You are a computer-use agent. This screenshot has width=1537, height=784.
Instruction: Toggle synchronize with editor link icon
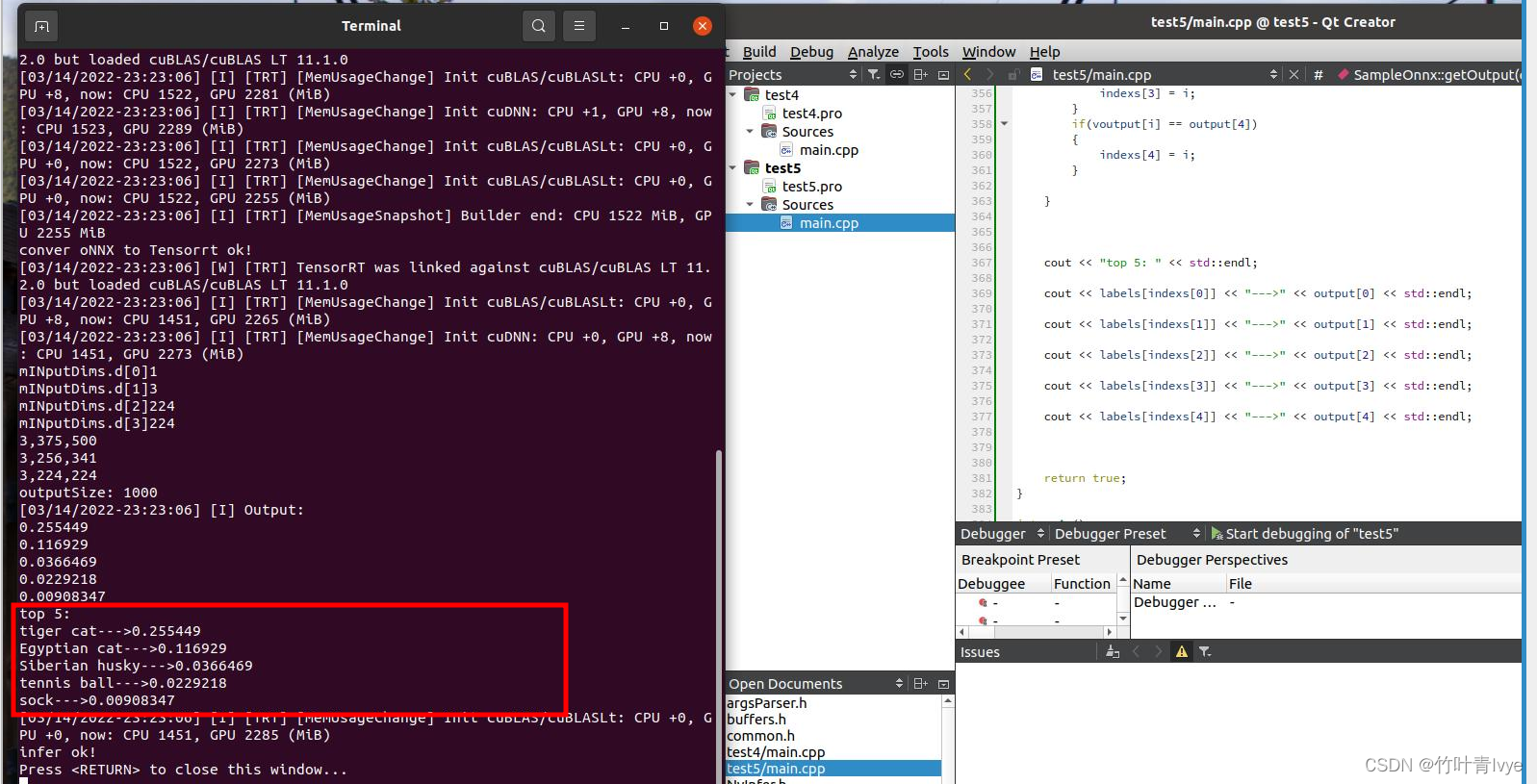pyautogui.click(x=897, y=74)
